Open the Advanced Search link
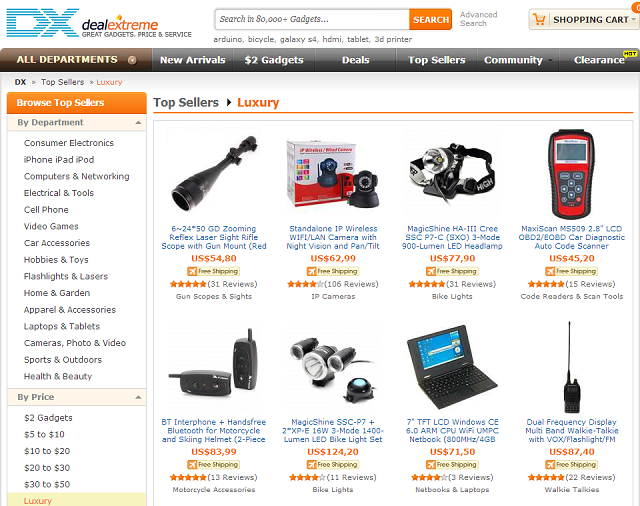Image resolution: width=640 pixels, height=506 pixels. pos(478,19)
